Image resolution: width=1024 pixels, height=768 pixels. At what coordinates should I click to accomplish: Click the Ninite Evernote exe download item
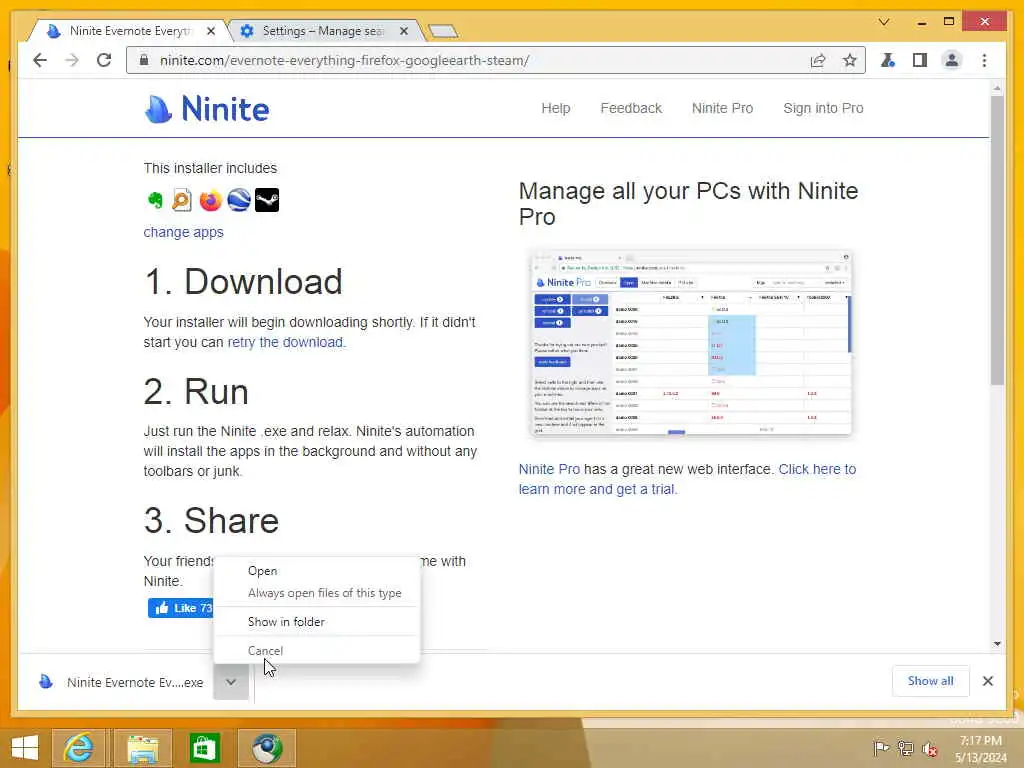[x=121, y=682]
